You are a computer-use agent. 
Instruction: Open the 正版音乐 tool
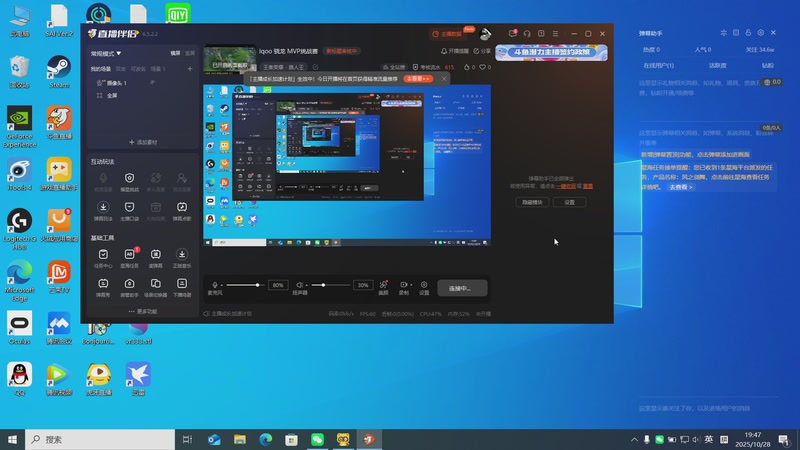tap(182, 258)
